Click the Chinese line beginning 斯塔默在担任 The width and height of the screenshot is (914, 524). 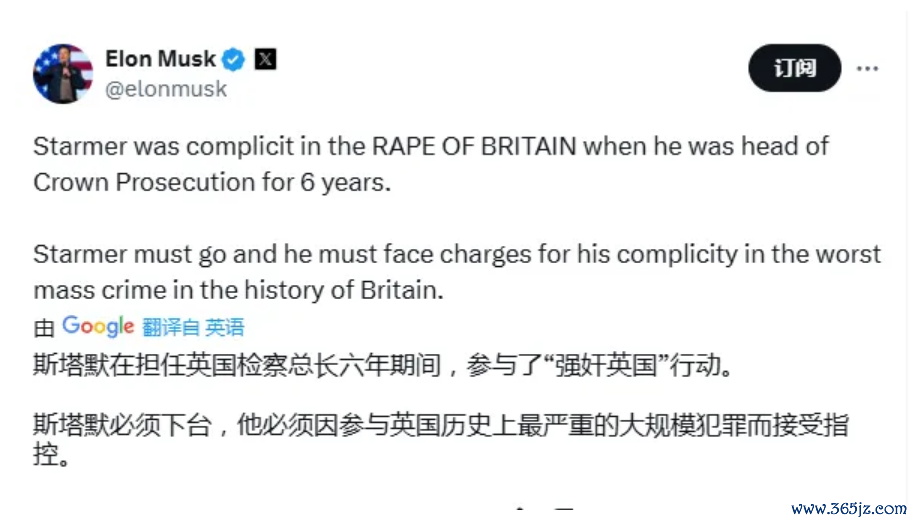pos(383,366)
